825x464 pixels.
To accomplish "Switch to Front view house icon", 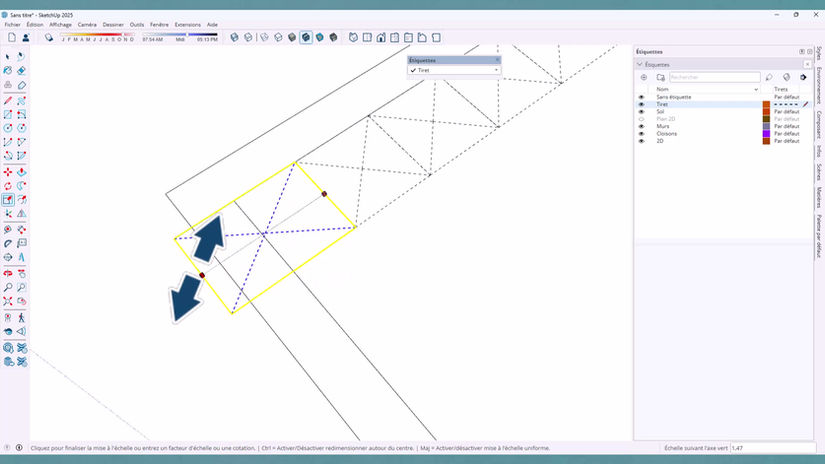I will [x=381, y=37].
